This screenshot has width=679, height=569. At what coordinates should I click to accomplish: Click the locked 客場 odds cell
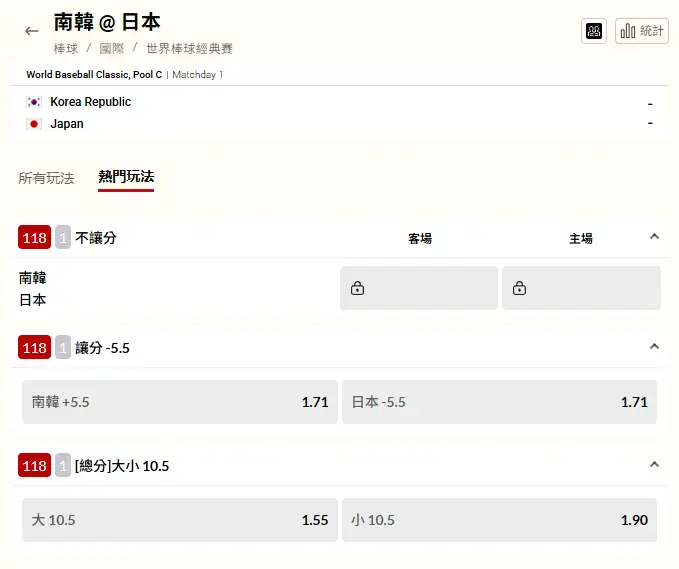419,288
